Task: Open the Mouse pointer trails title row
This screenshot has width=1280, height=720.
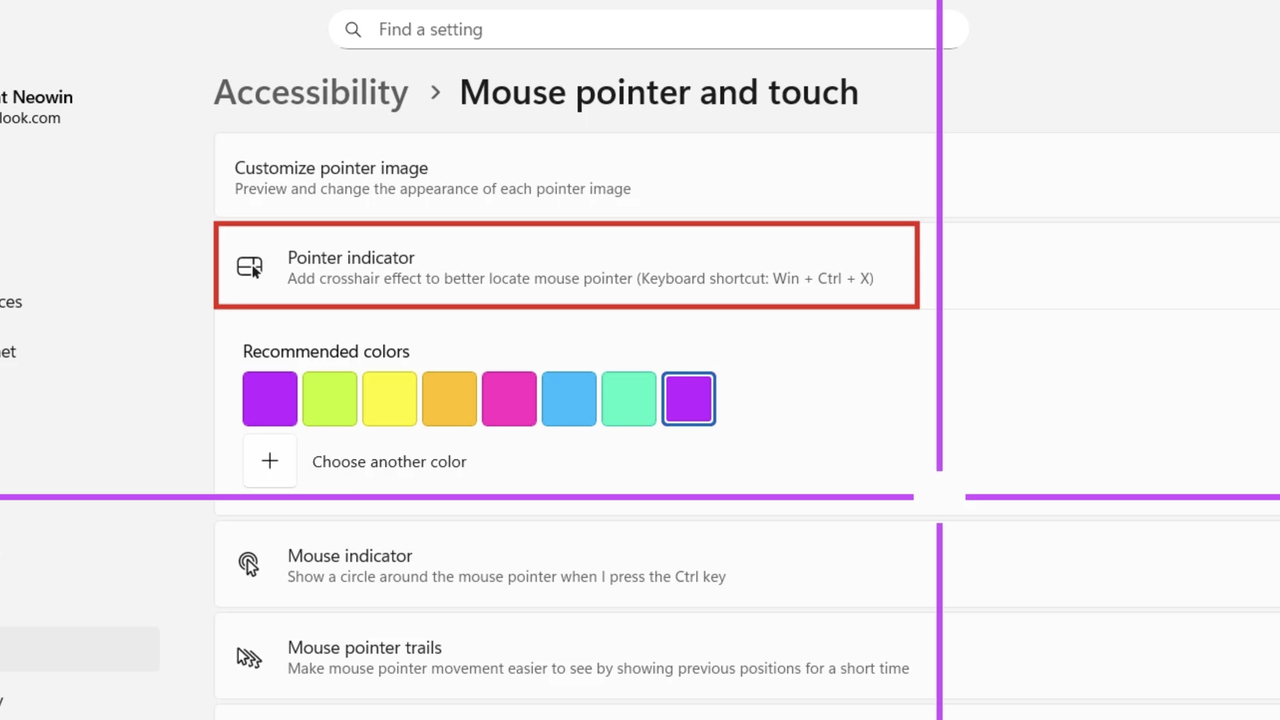Action: click(365, 648)
